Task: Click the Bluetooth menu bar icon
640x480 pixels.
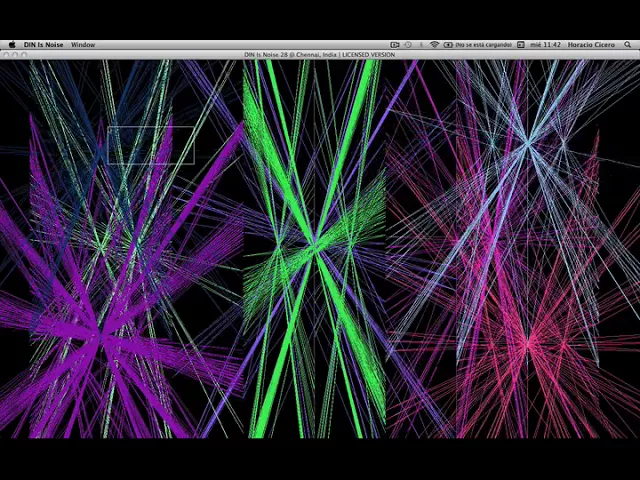Action: tap(421, 44)
